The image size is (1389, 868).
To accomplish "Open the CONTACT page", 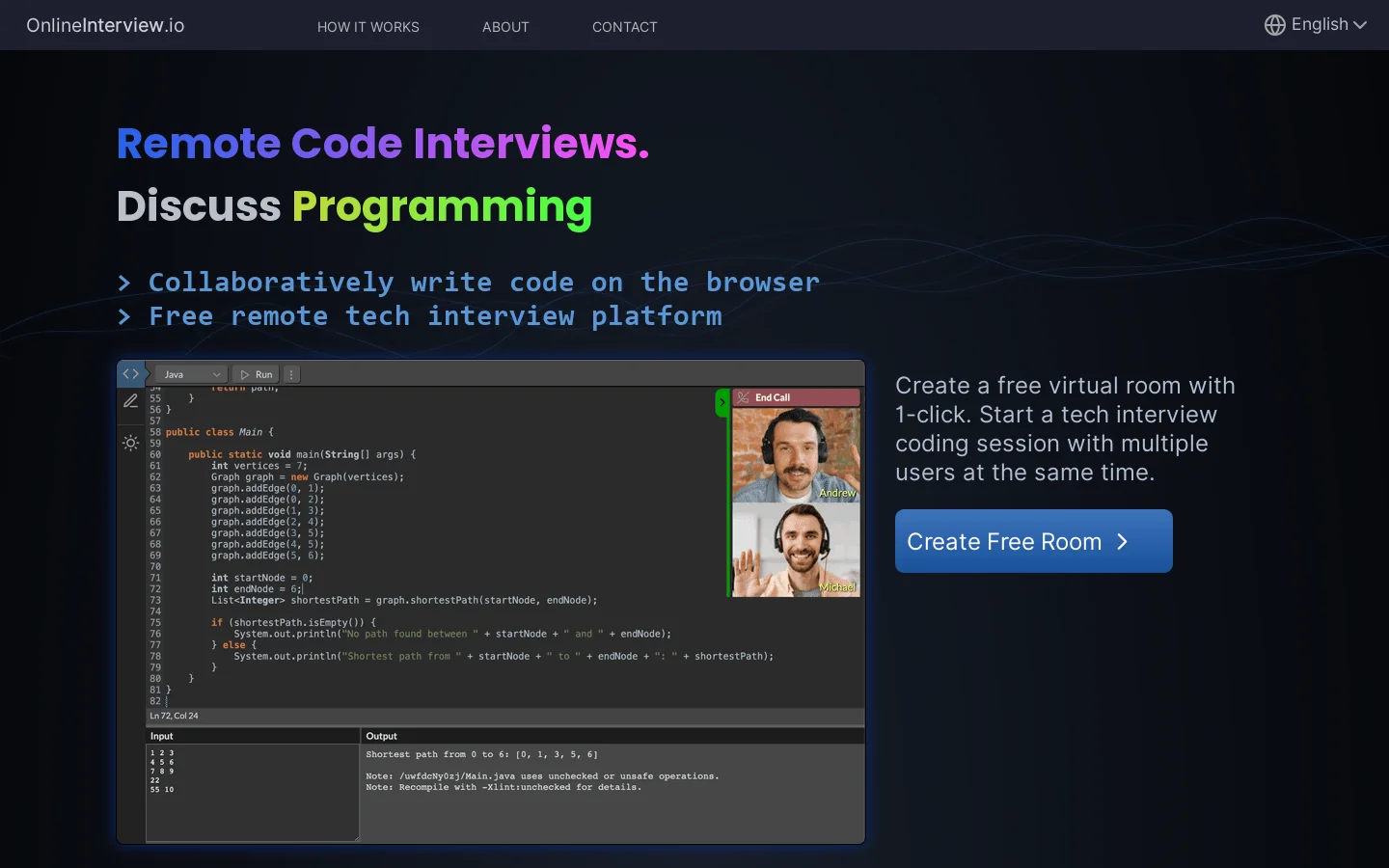I will click(625, 27).
